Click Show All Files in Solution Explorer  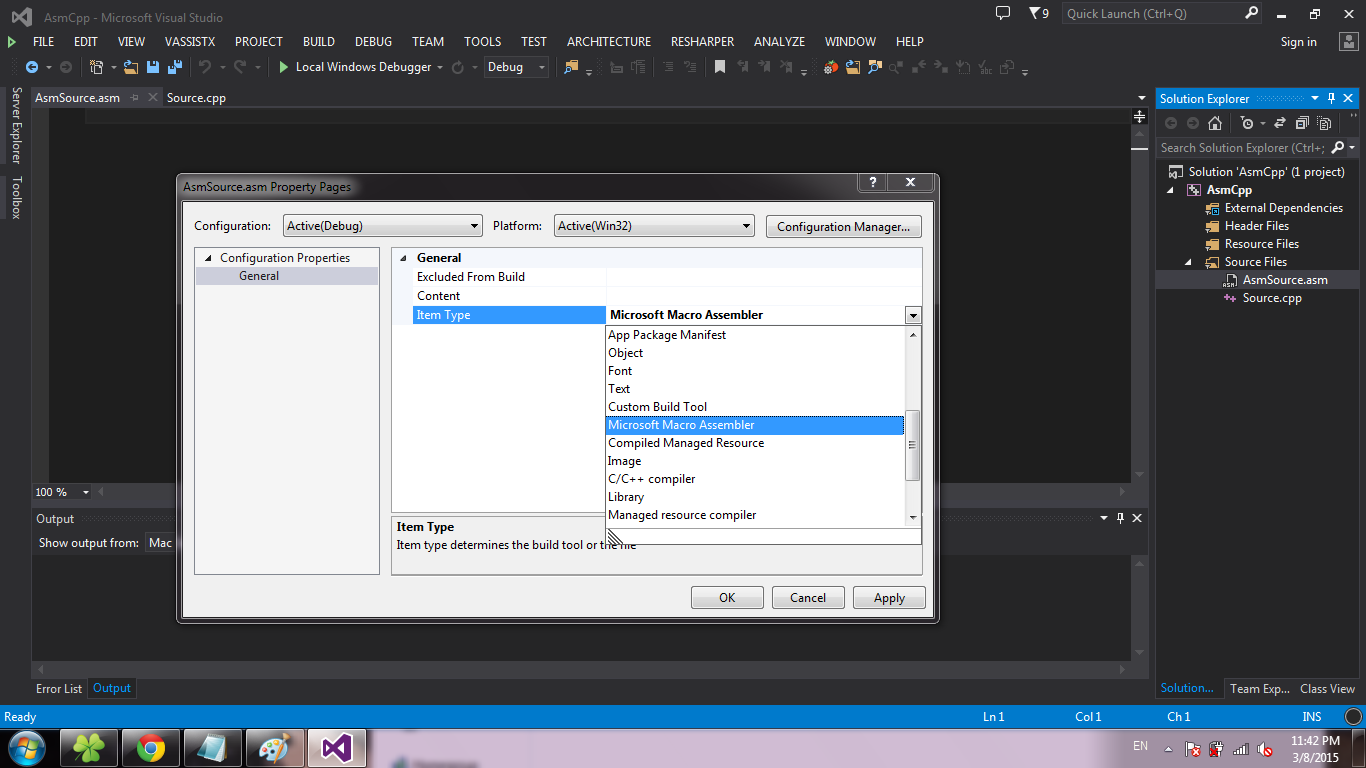pyautogui.click(x=1324, y=123)
